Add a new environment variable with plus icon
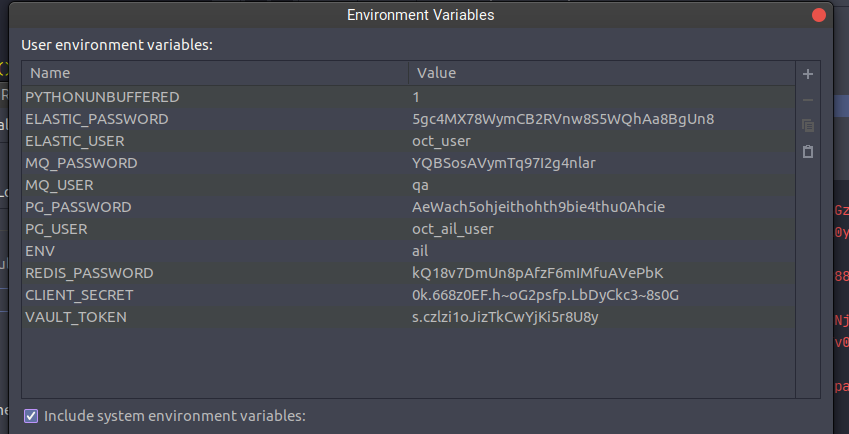Viewport: 849px width, 434px height. pyautogui.click(x=807, y=74)
